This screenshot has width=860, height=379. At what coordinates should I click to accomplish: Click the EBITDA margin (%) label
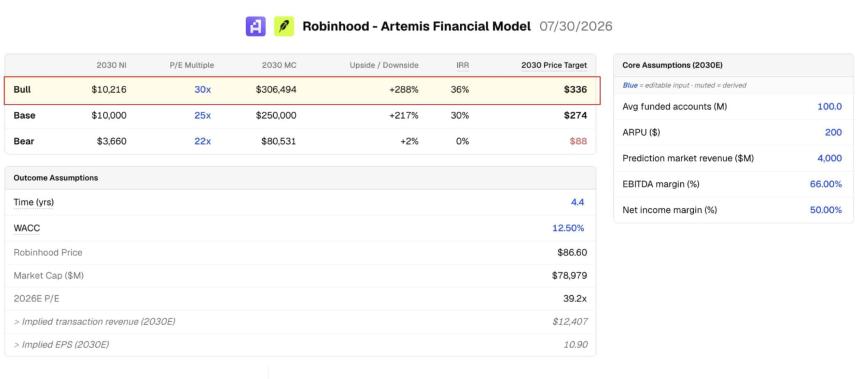pos(661,184)
